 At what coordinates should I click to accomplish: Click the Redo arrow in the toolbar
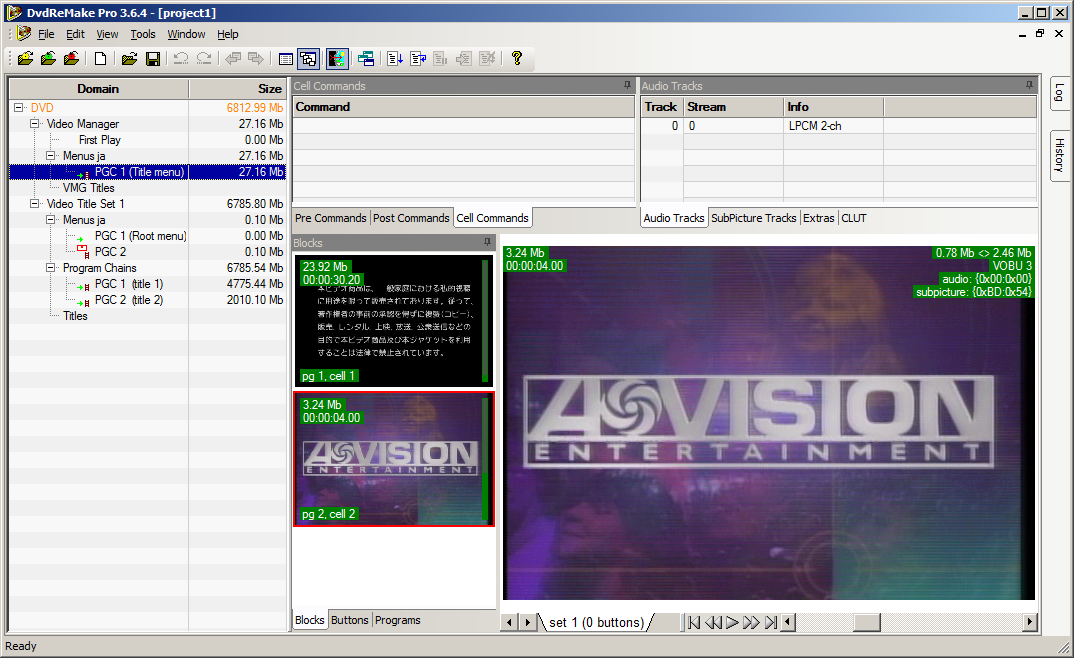point(204,59)
